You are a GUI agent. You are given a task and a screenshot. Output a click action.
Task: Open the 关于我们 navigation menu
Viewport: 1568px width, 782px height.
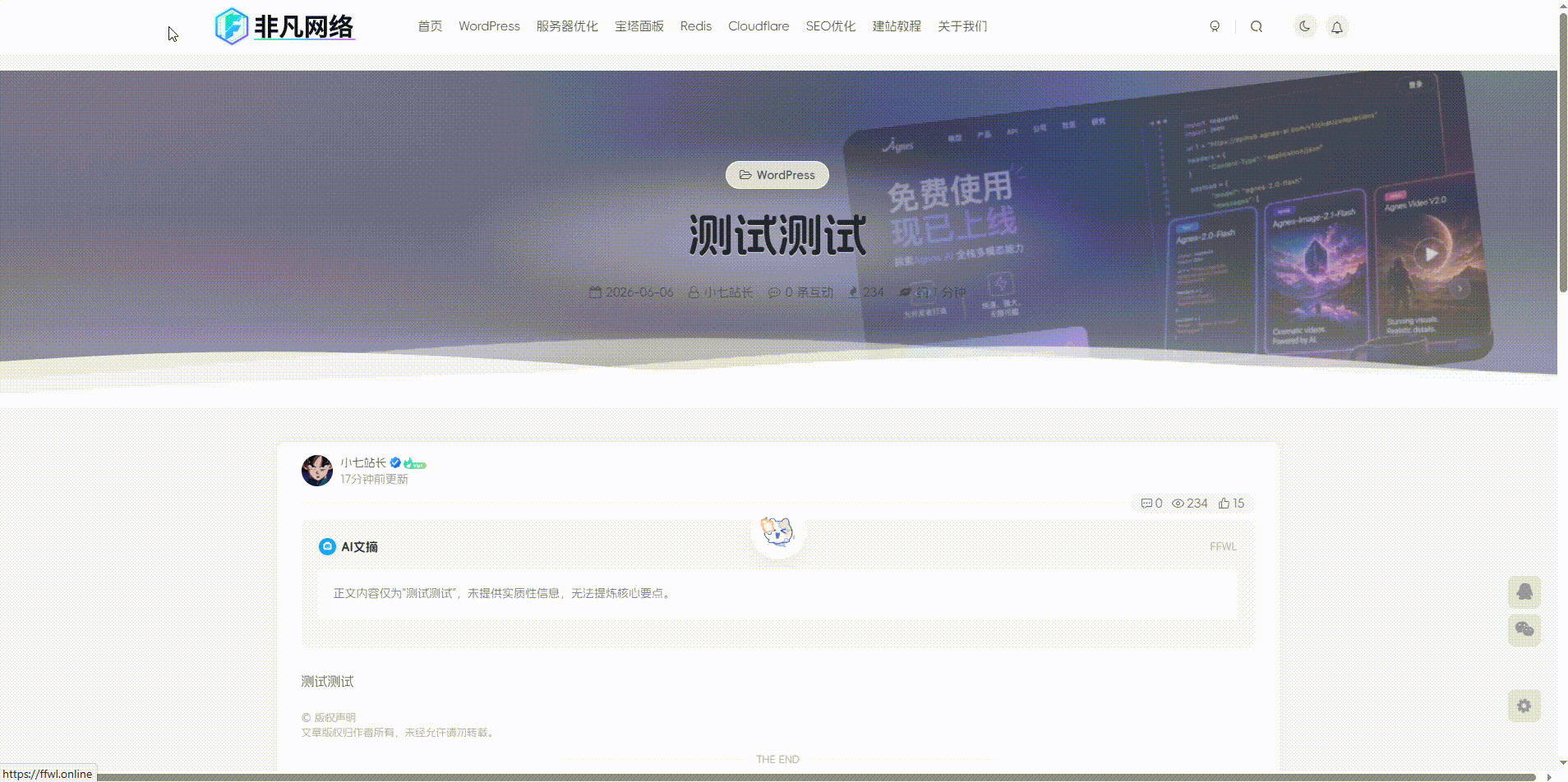[x=962, y=26]
